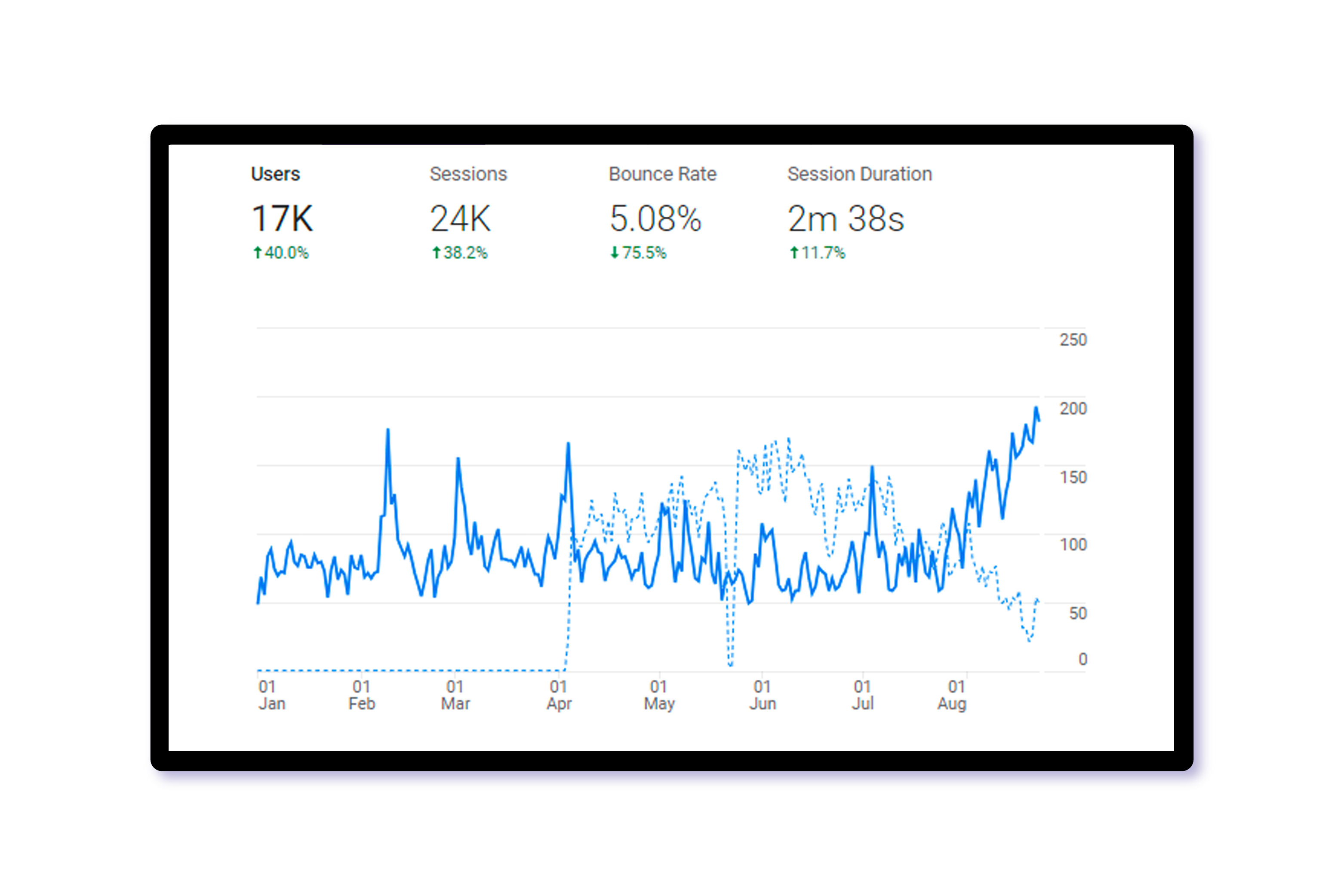Click the 11.7% session duration increase indicator

click(817, 252)
